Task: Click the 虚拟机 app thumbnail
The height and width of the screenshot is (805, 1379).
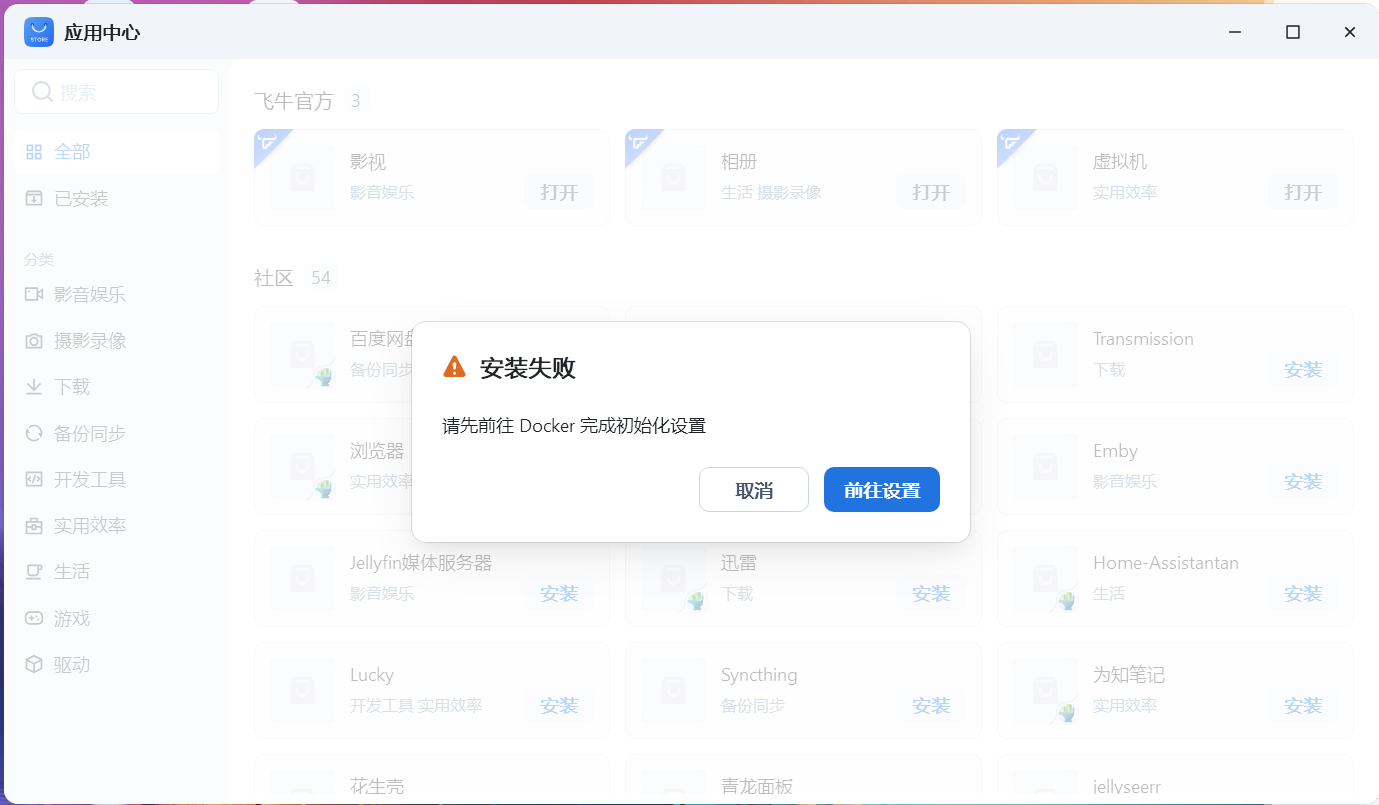Action: (x=1045, y=177)
